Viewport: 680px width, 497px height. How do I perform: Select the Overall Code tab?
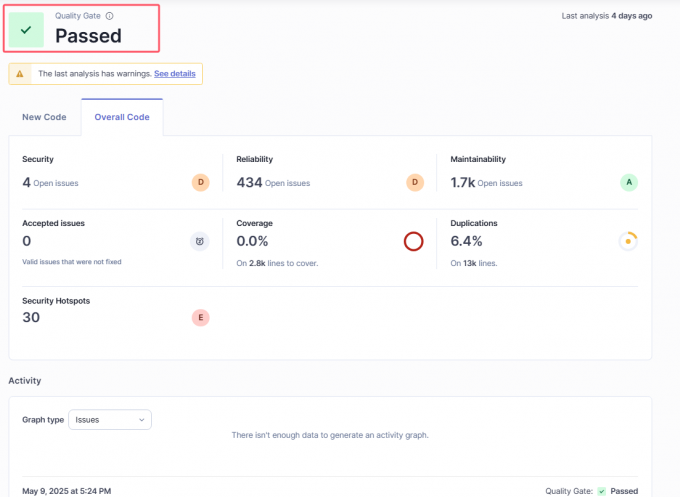122,117
